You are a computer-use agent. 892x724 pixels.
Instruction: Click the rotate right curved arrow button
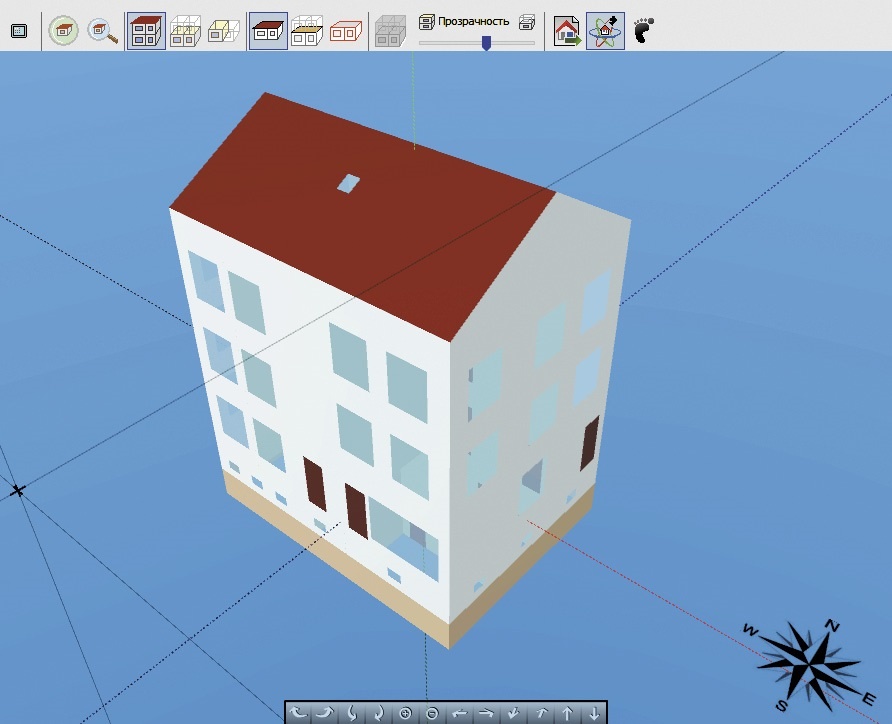click(x=324, y=713)
